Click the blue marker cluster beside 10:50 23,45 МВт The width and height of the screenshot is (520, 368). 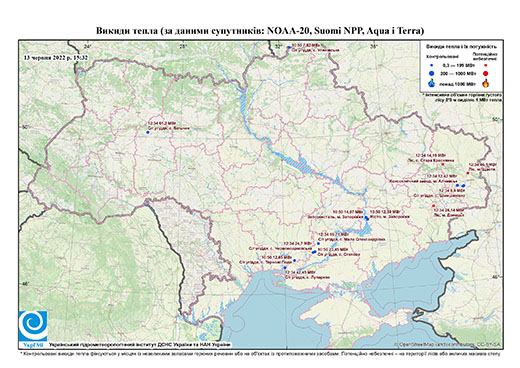point(314,252)
